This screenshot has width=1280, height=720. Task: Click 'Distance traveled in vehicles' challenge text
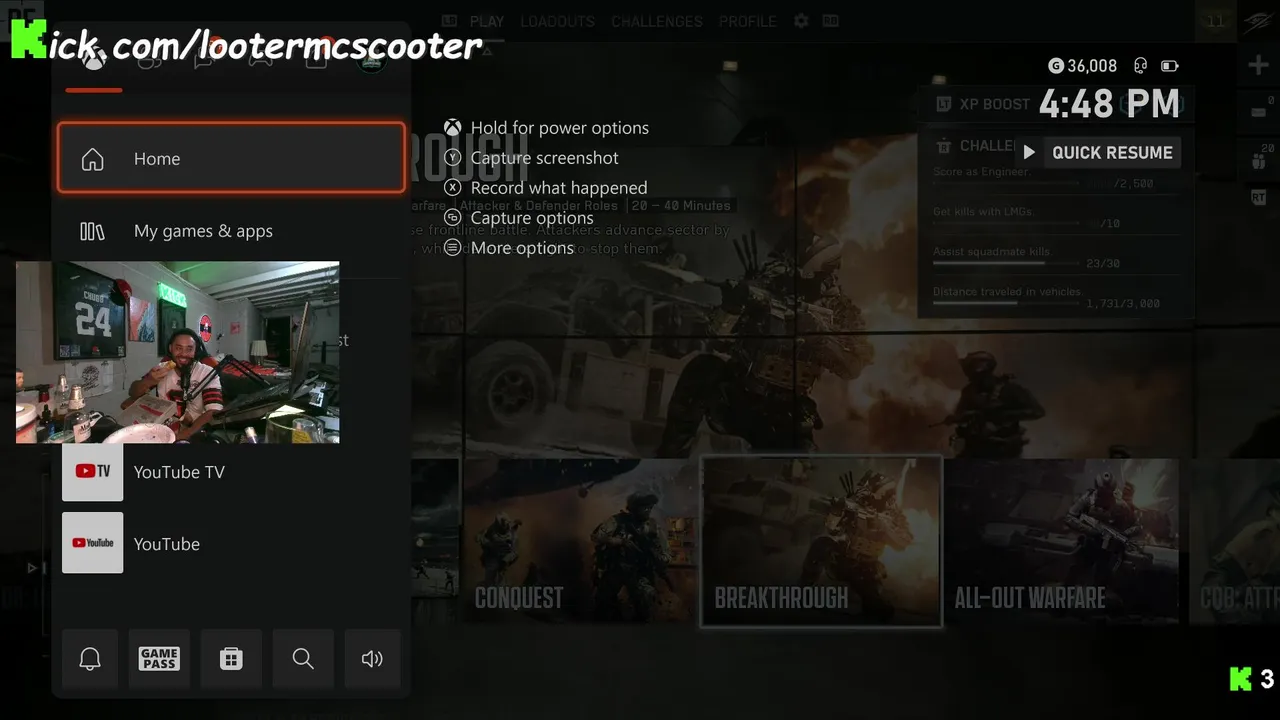1007,292
